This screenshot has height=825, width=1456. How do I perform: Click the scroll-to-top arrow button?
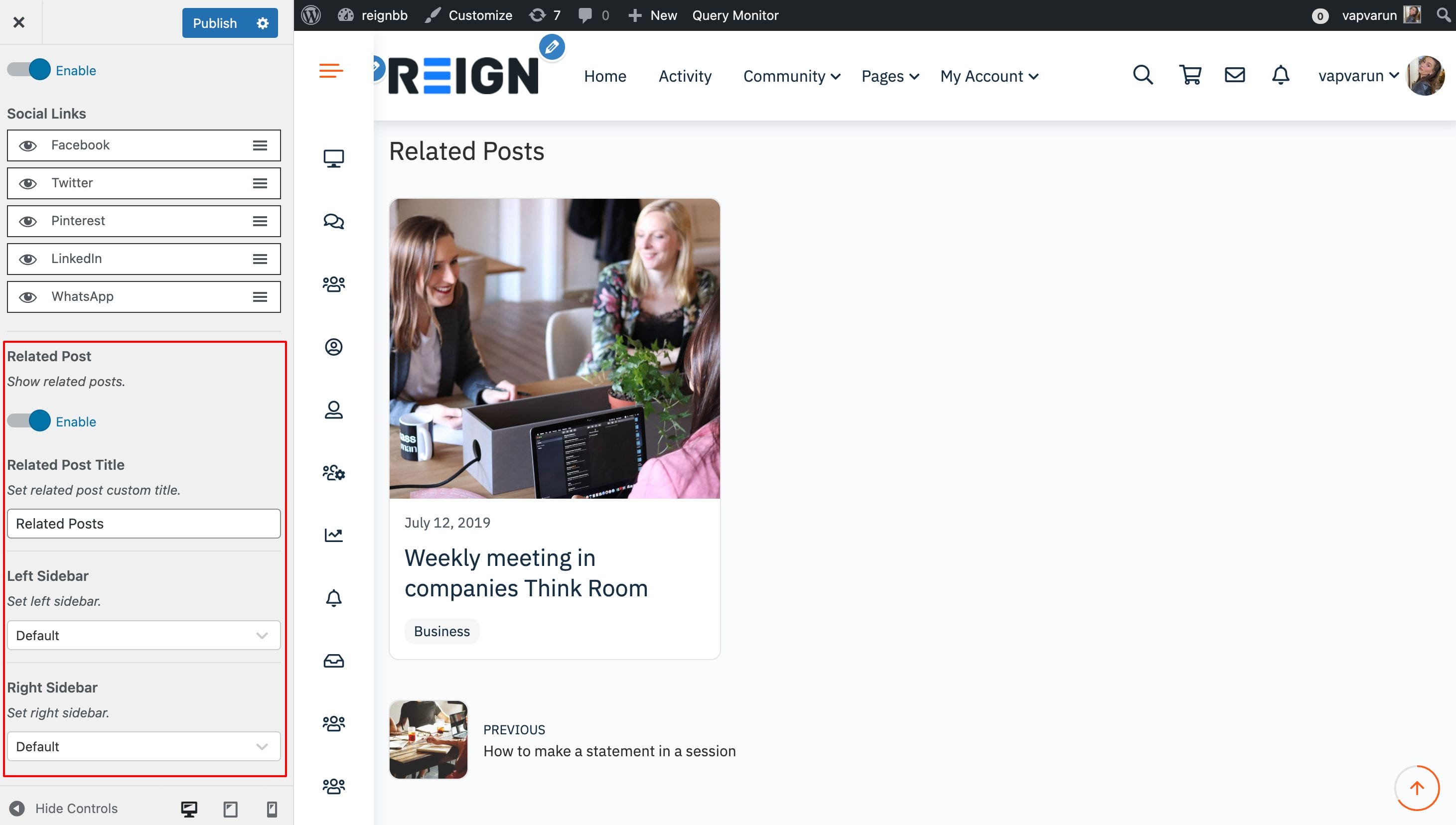click(x=1416, y=788)
